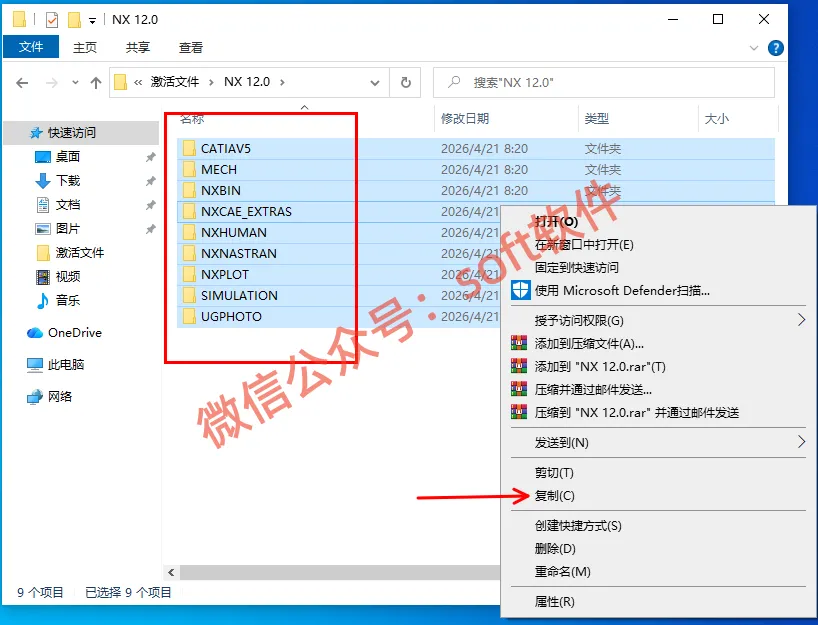Select the UGPHOTO folder icon
This screenshot has height=625, width=818.
pos(189,316)
